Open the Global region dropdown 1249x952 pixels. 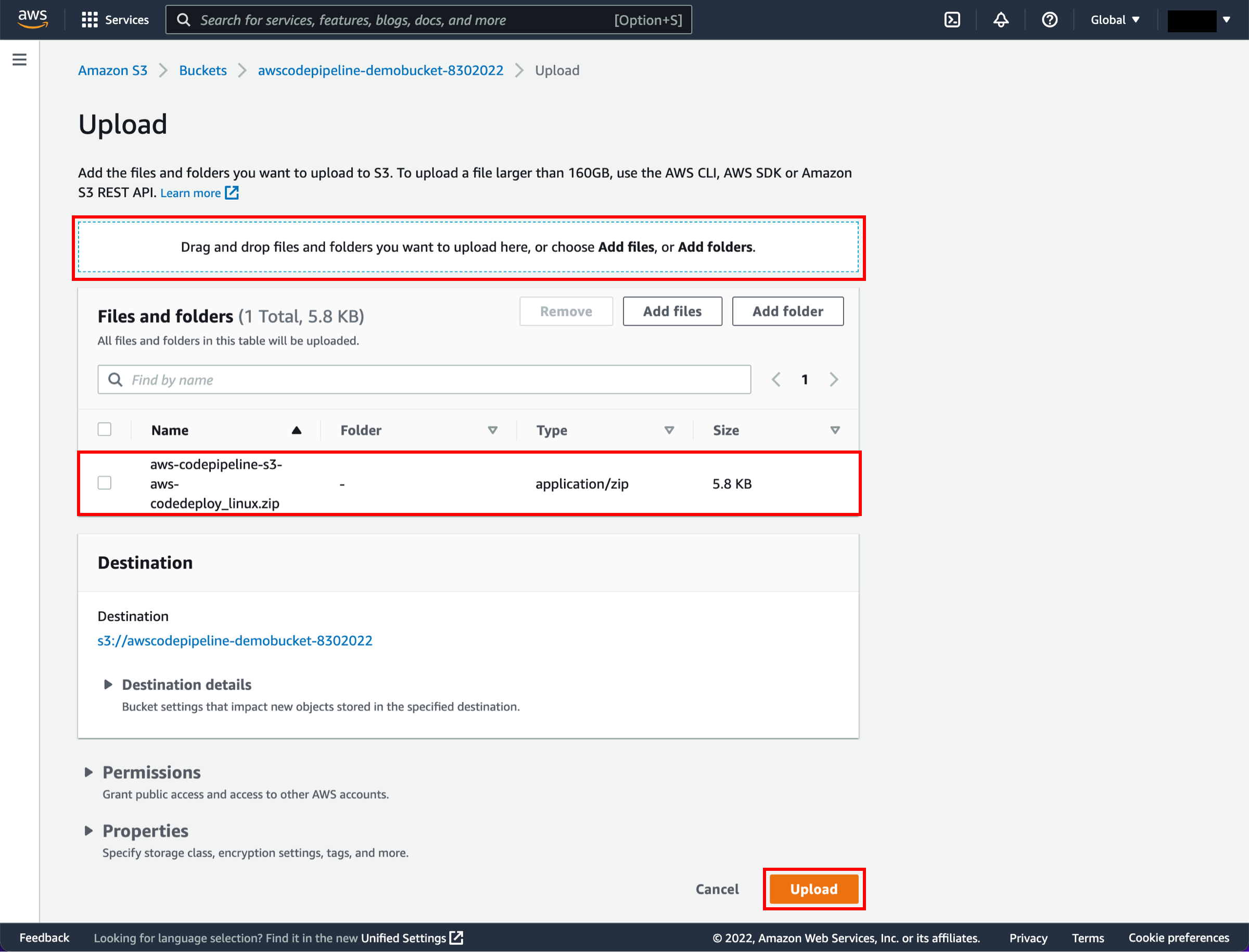click(x=1115, y=20)
